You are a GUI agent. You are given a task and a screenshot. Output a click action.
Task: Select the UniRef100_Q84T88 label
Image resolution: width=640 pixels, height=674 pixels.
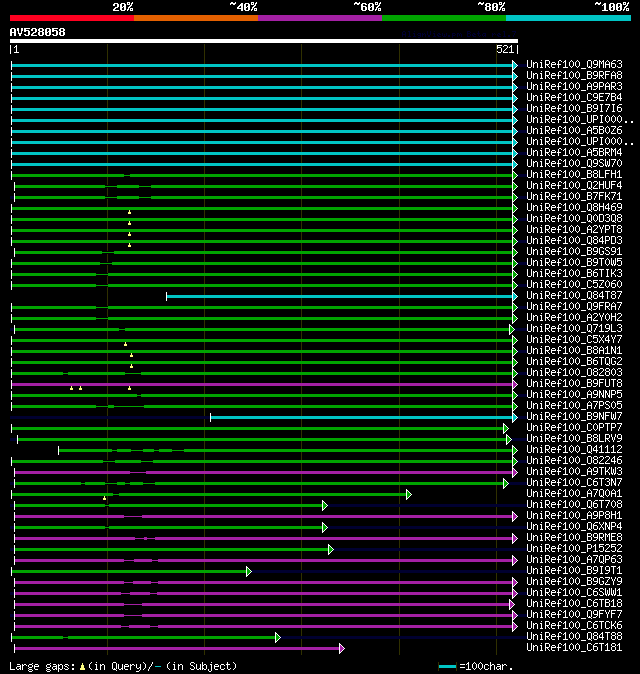point(574,637)
